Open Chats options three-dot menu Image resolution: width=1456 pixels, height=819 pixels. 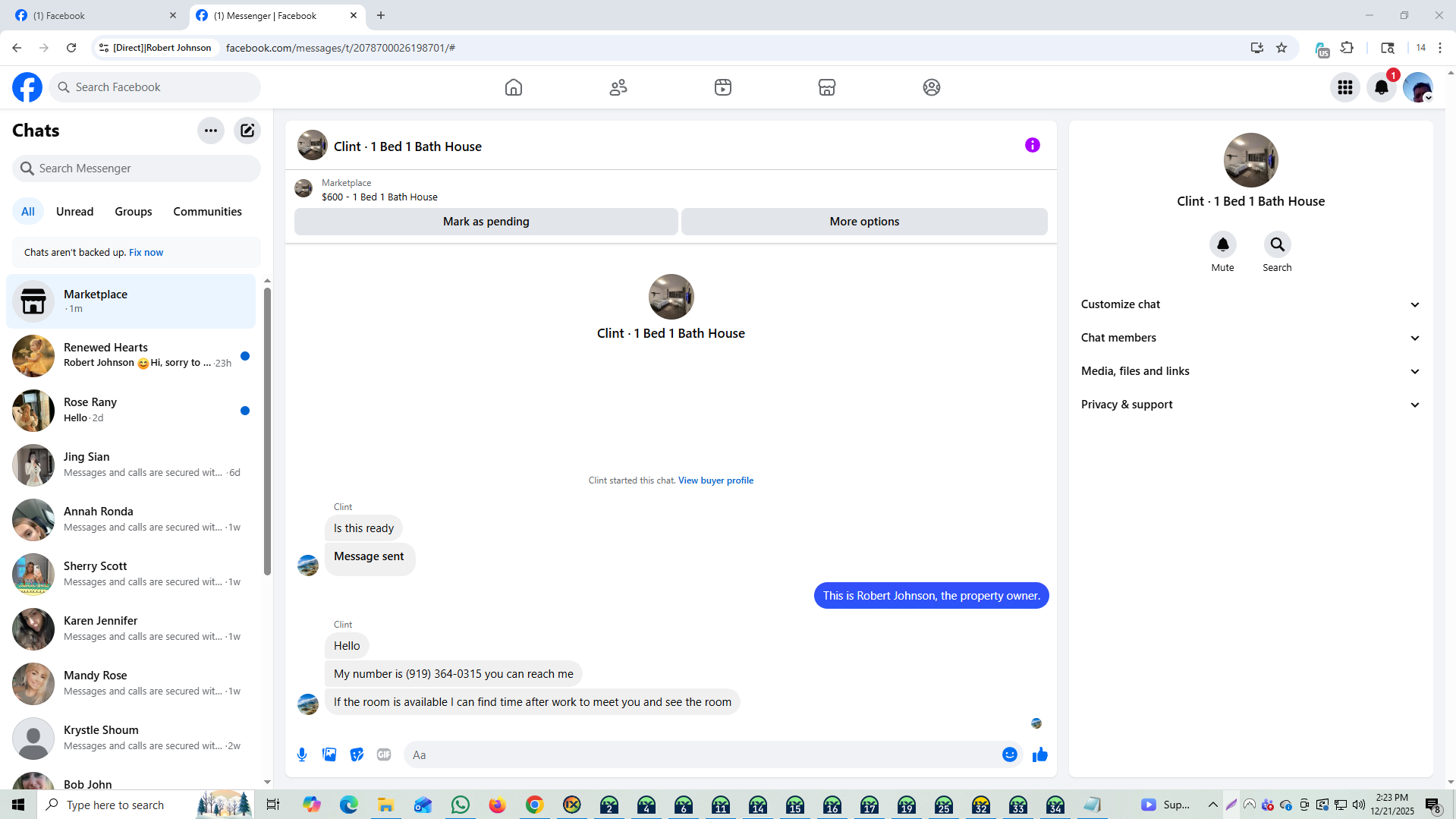tap(211, 131)
